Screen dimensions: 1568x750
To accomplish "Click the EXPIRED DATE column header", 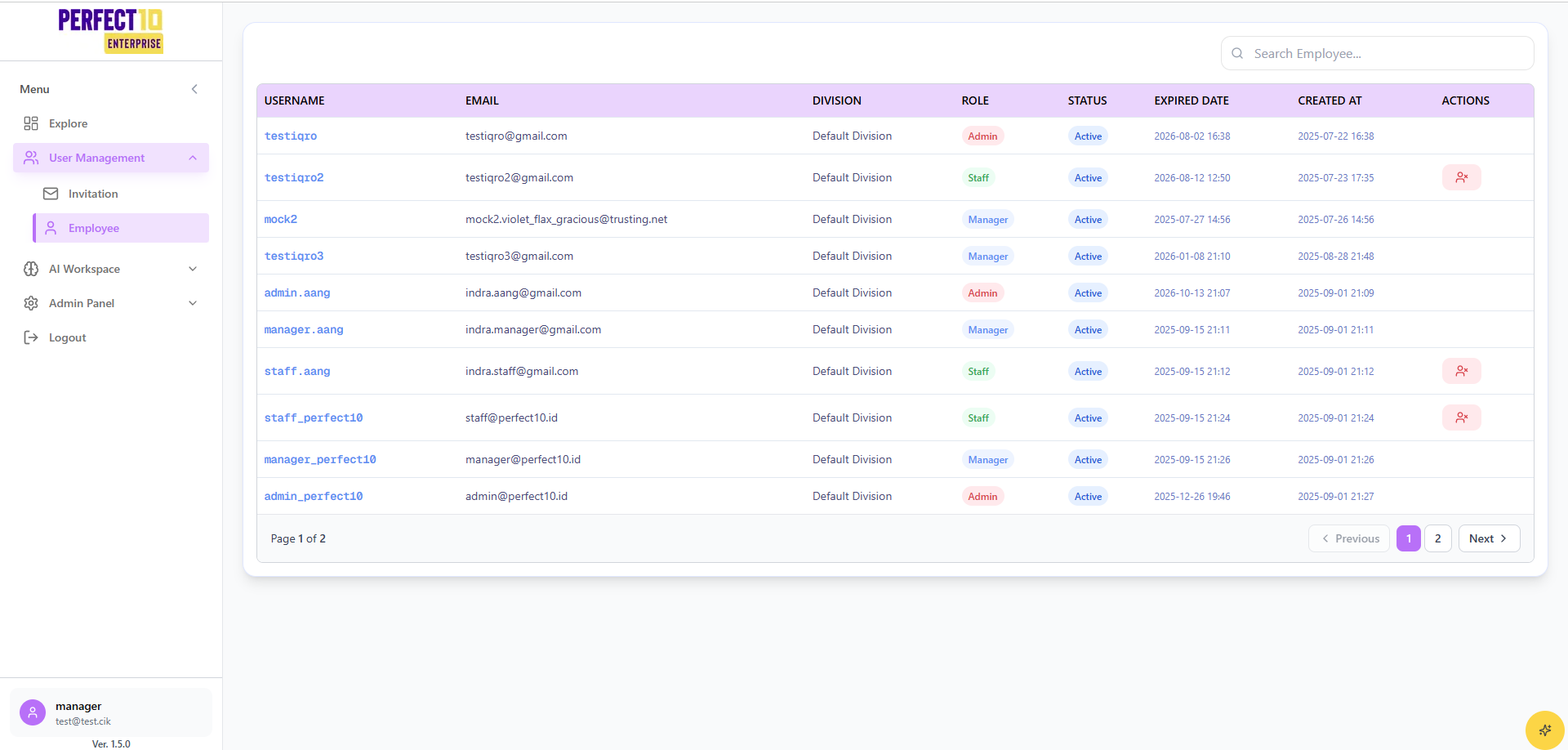I will [1192, 100].
